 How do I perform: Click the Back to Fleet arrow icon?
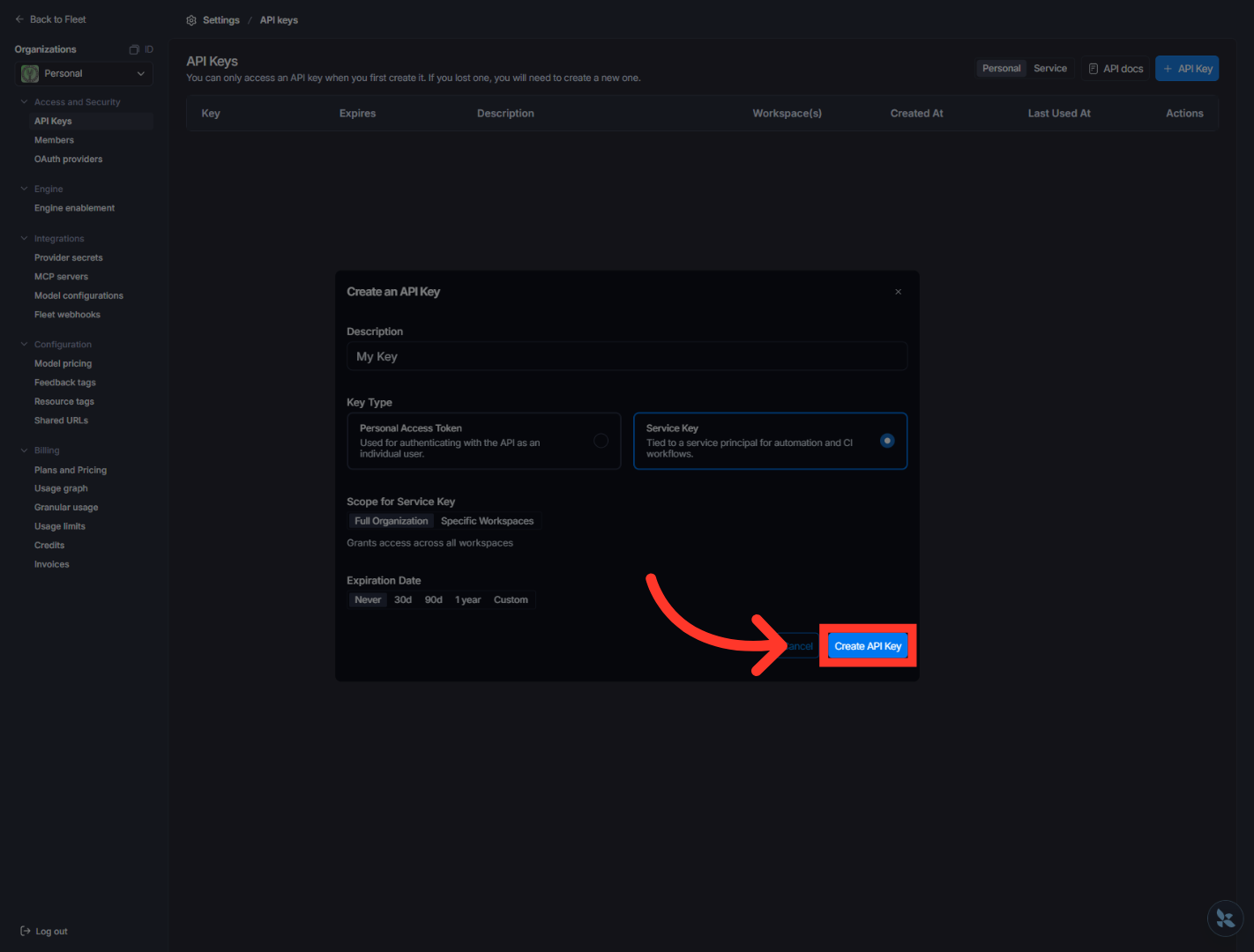pos(19,19)
